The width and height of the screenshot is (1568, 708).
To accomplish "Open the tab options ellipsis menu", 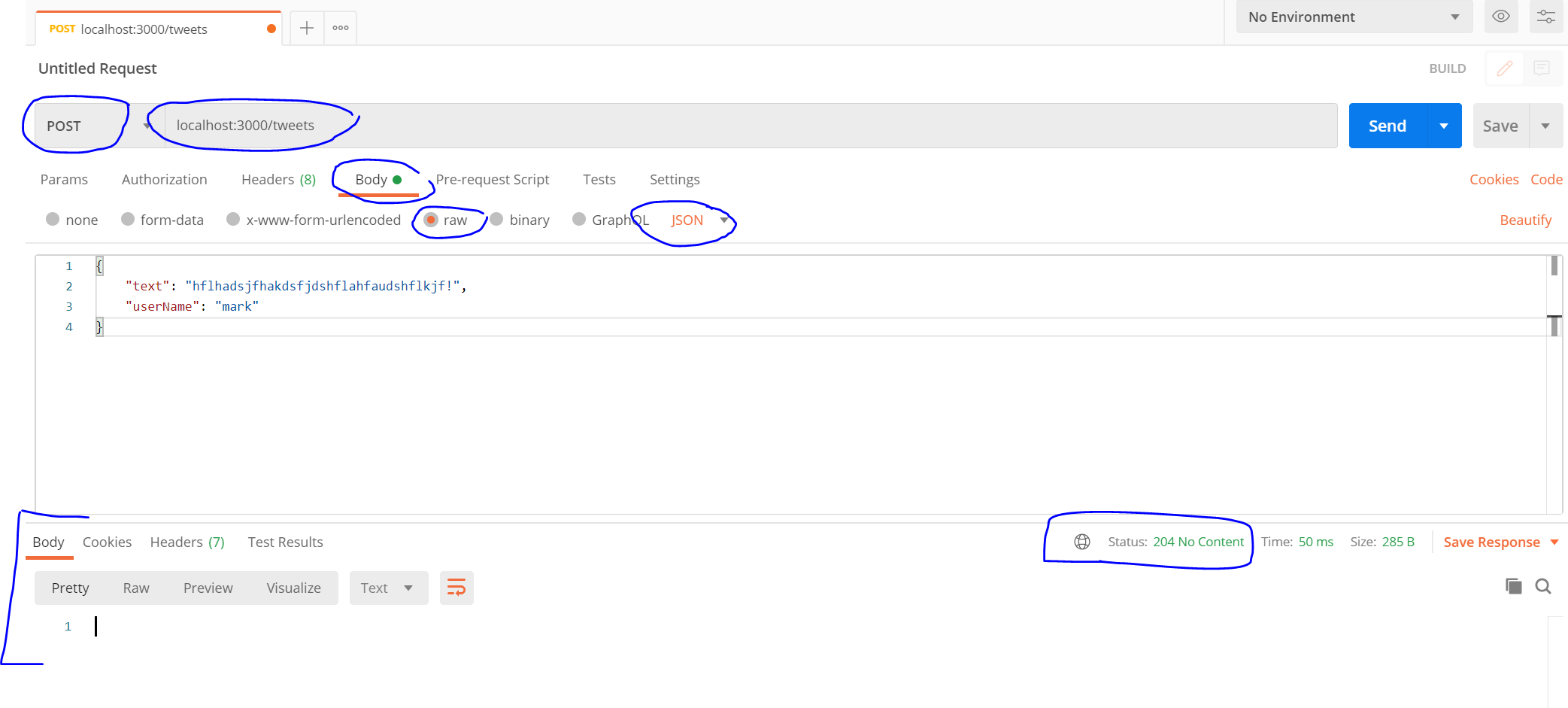I will [x=341, y=29].
